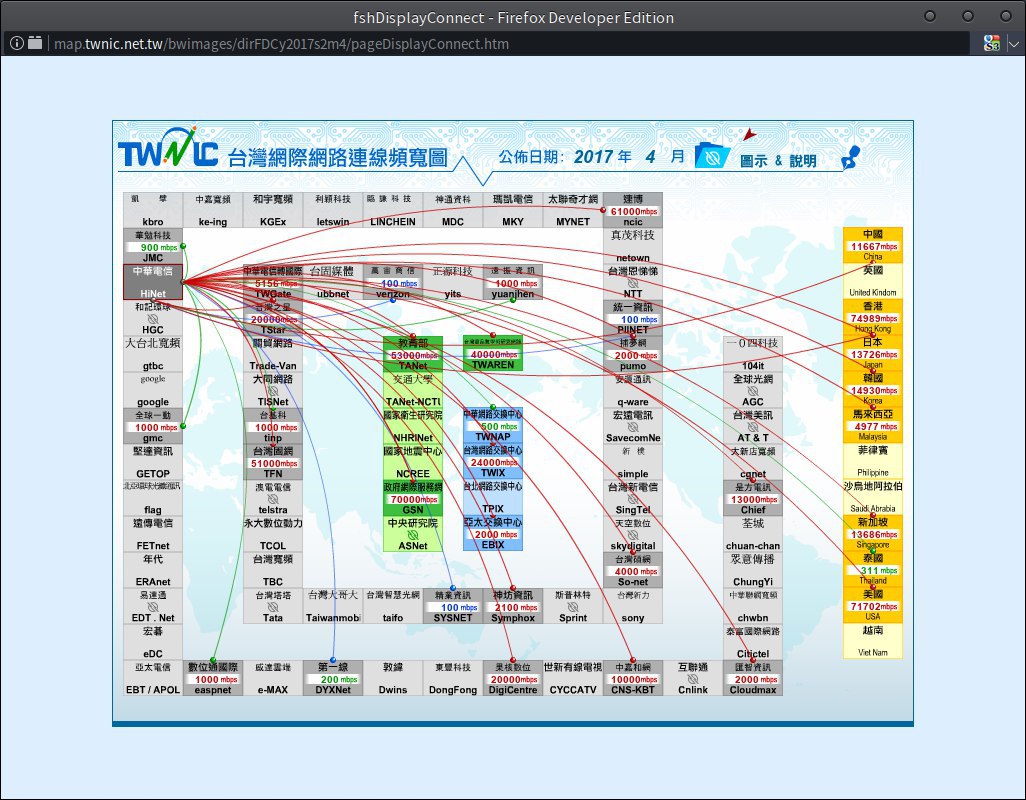
Task: Click the Chief 13000mbps node
Action: pyautogui.click(x=753, y=498)
